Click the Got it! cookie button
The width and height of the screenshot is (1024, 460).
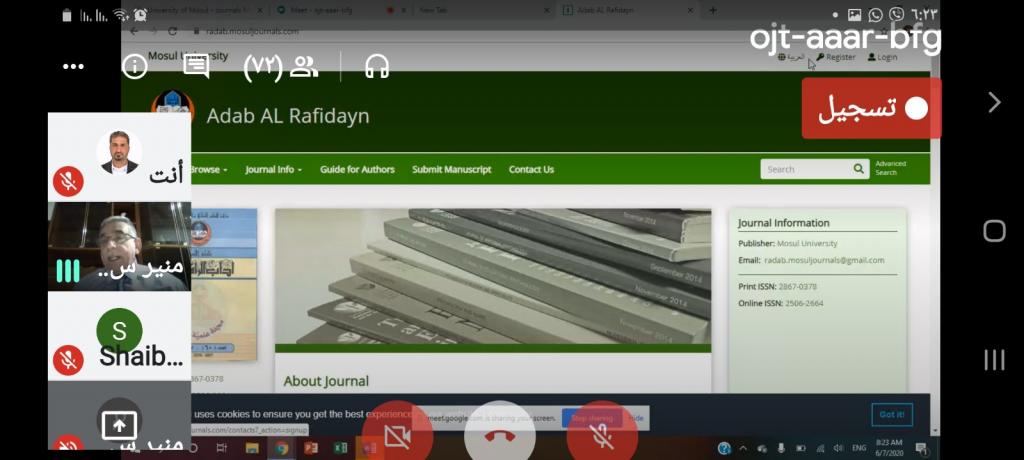(x=891, y=414)
